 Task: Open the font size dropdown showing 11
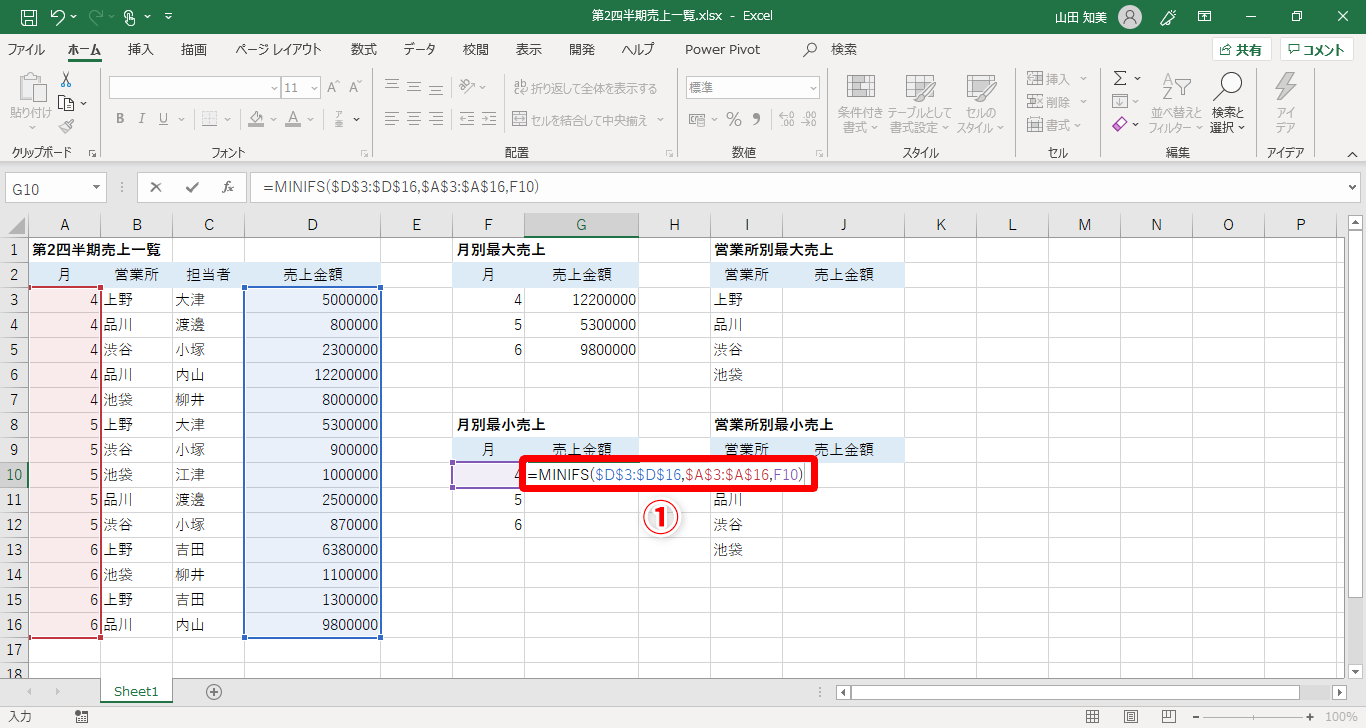[315, 88]
